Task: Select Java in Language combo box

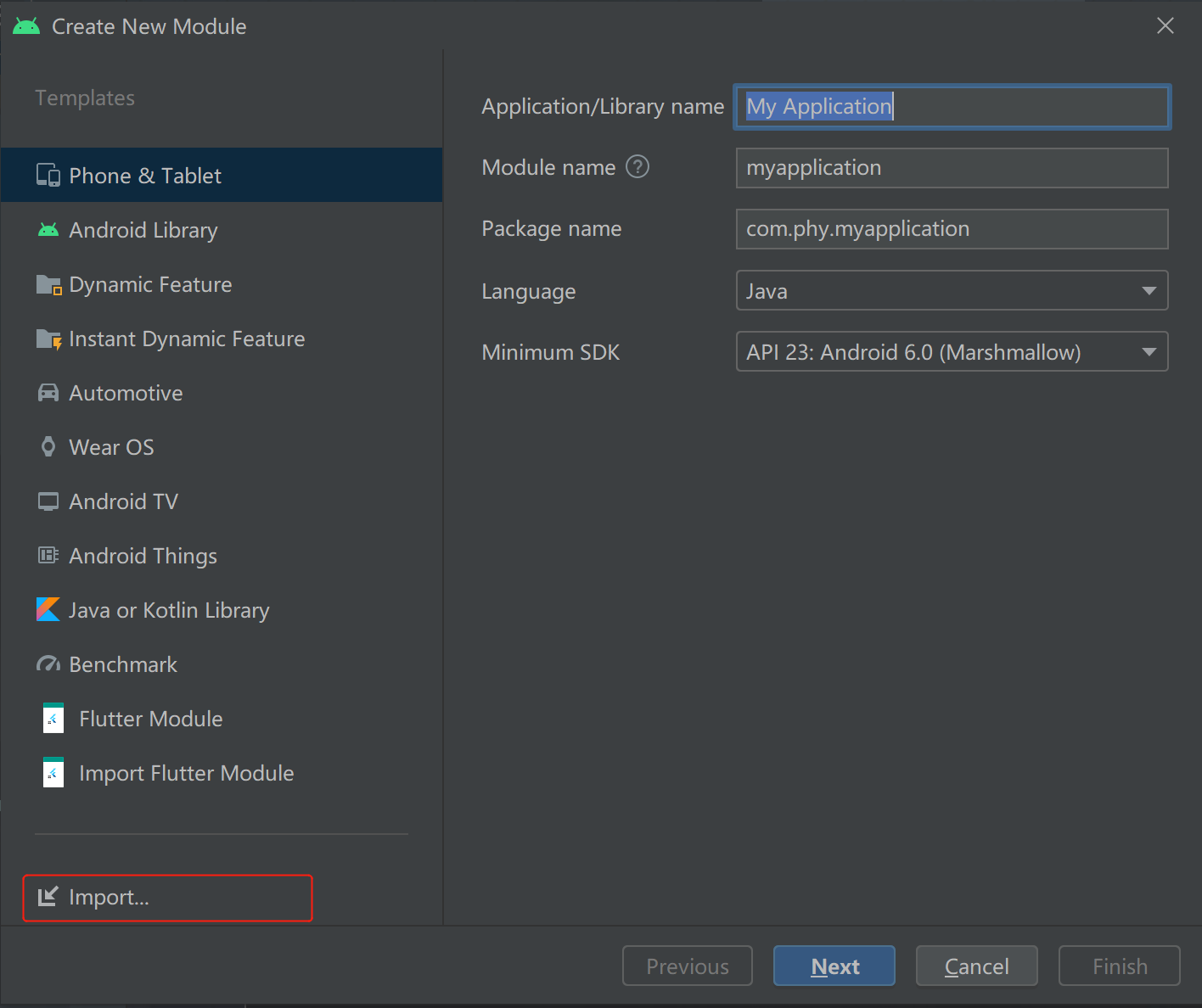Action: (x=952, y=290)
